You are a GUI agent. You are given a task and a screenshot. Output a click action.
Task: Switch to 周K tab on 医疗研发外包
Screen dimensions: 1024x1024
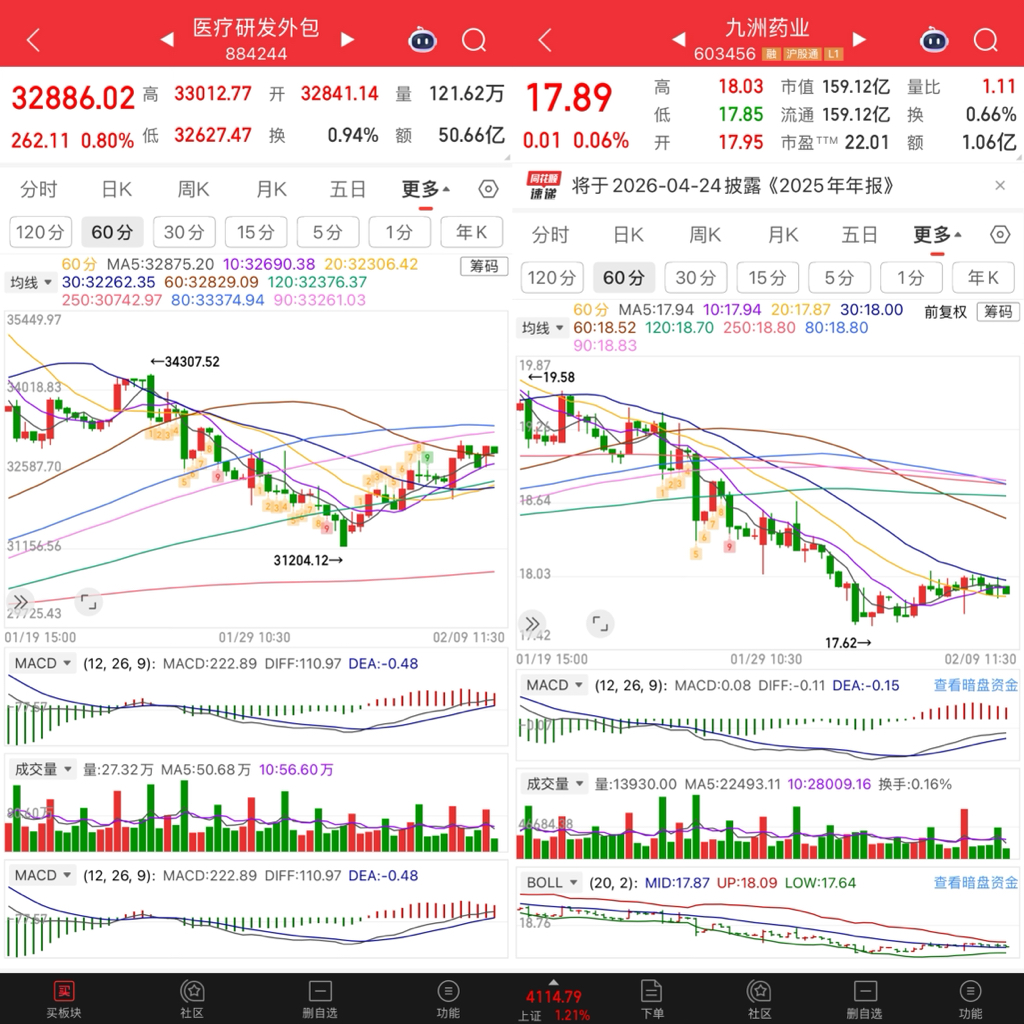(x=194, y=189)
